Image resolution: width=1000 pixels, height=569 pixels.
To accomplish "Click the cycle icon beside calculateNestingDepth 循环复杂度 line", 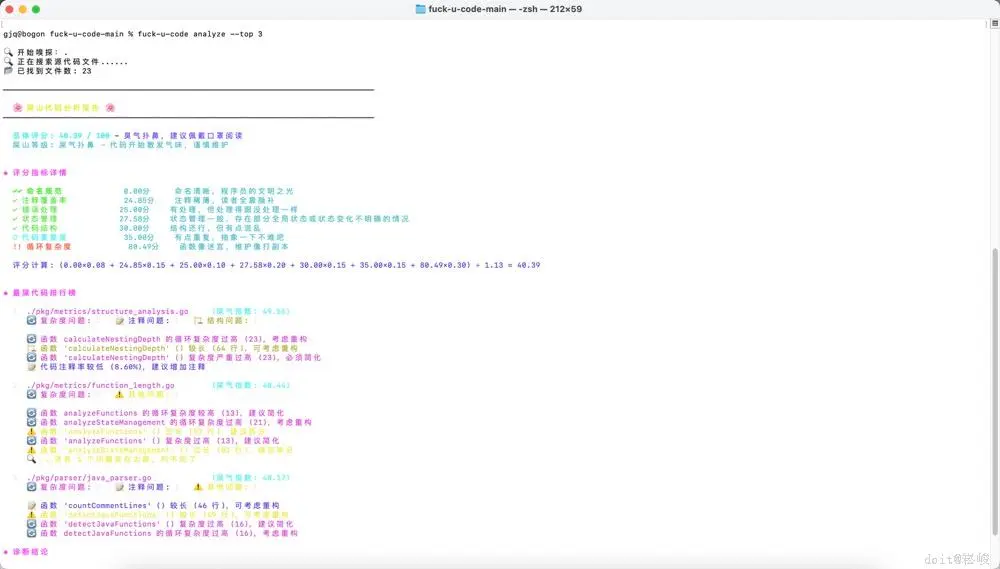I will tap(31, 339).
